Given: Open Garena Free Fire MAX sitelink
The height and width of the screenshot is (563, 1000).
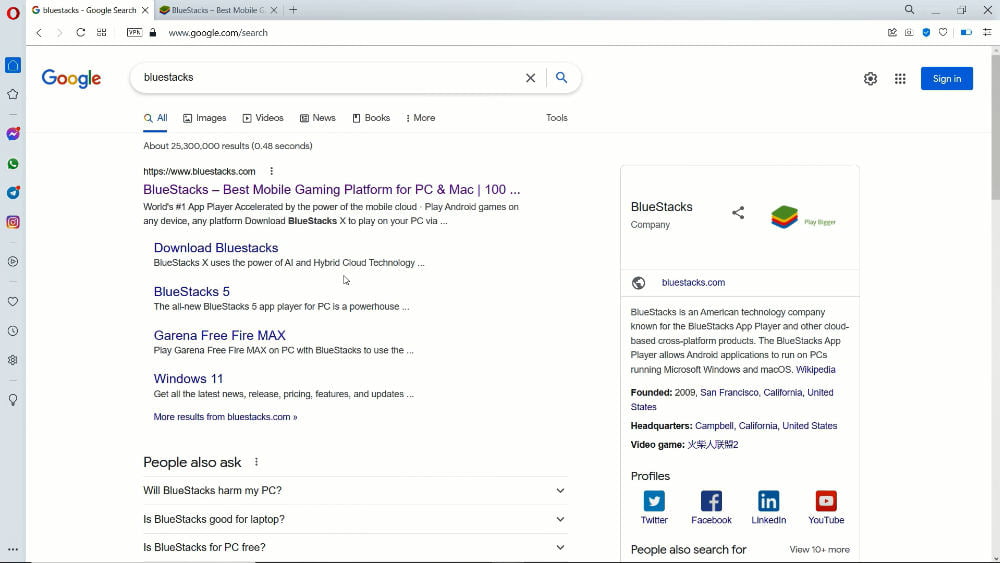Looking at the screenshot, I should click(219, 335).
